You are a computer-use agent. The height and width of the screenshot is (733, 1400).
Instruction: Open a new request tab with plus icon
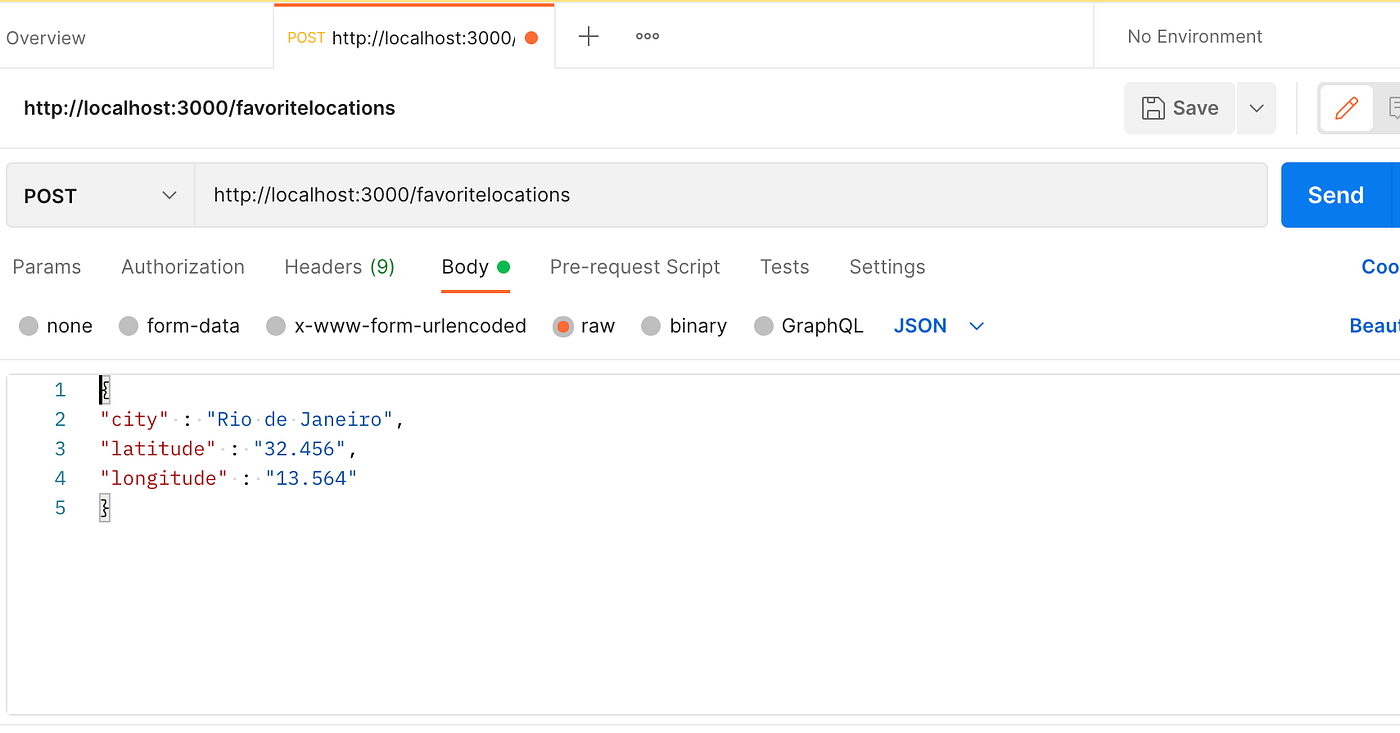click(x=589, y=37)
